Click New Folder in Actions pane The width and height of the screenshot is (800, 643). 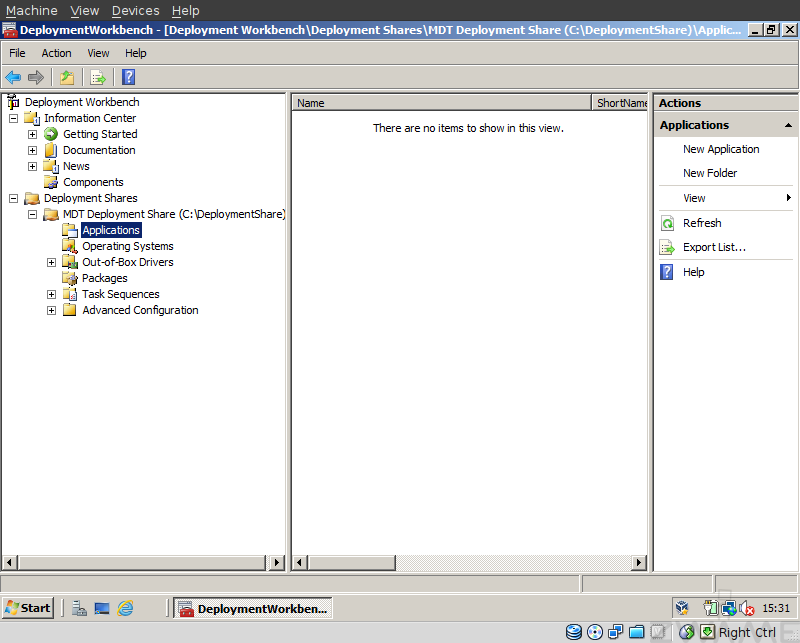tap(710, 173)
